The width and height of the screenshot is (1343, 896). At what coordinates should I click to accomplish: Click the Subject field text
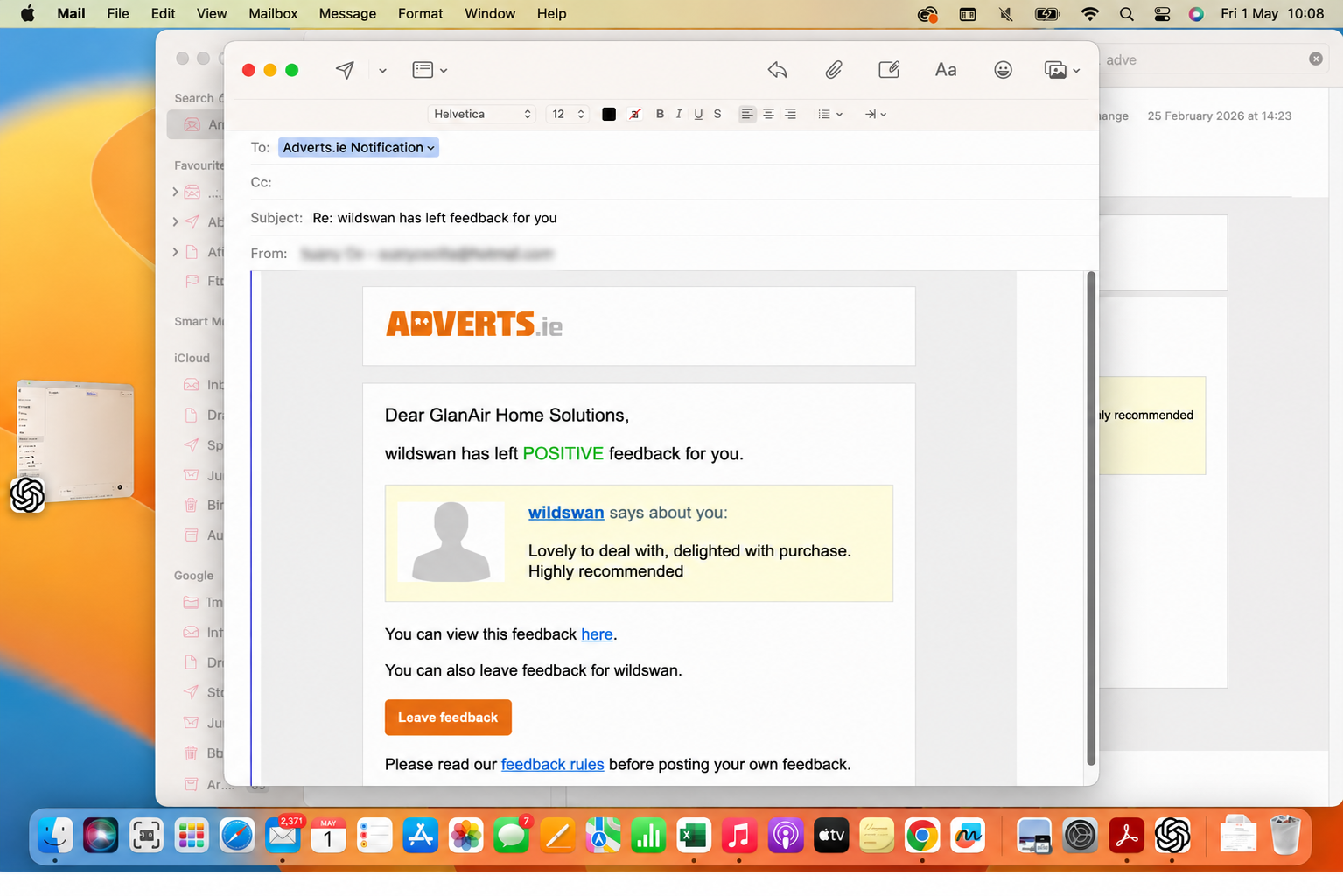click(435, 218)
